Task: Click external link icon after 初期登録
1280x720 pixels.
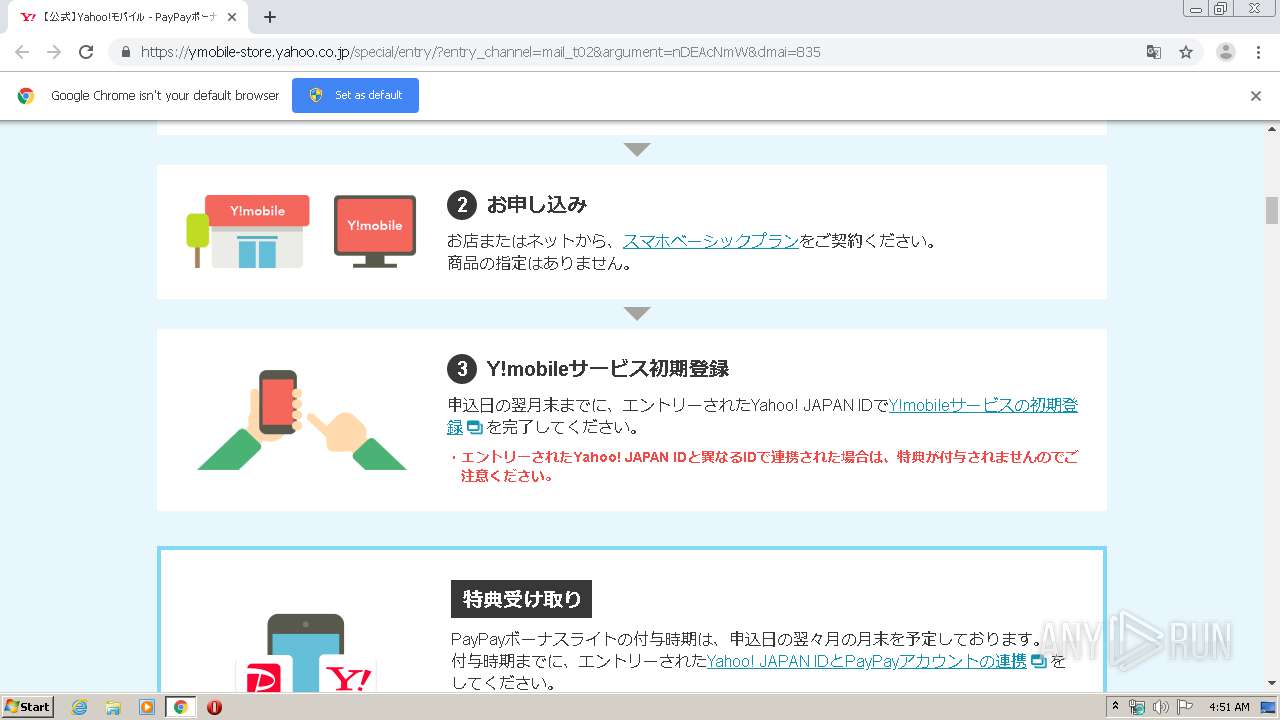Action: coord(475,428)
